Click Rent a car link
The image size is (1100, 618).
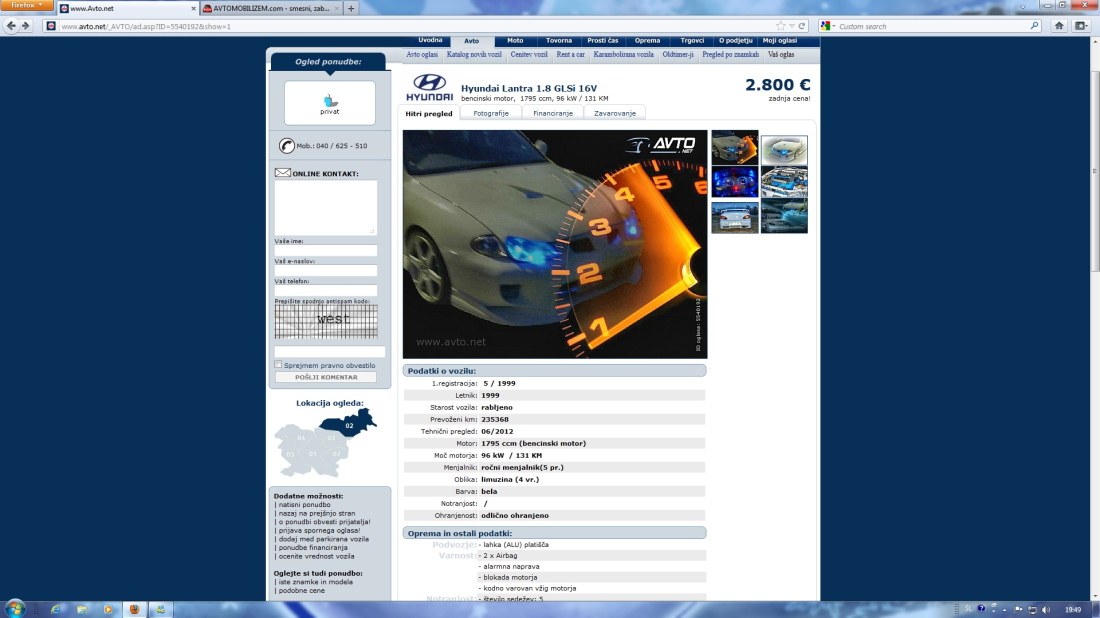(570, 54)
